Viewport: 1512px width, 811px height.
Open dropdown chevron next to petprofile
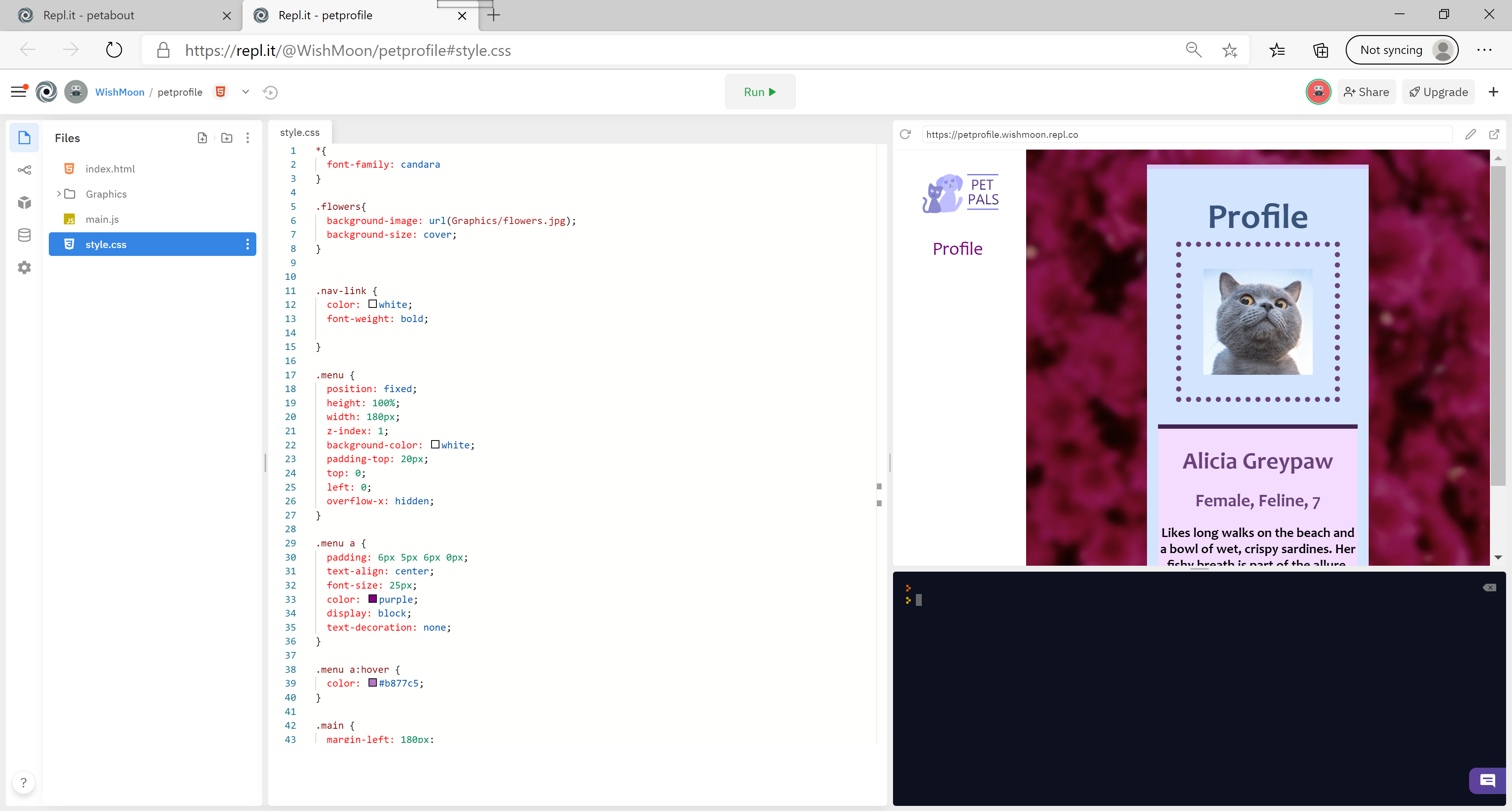(x=245, y=92)
